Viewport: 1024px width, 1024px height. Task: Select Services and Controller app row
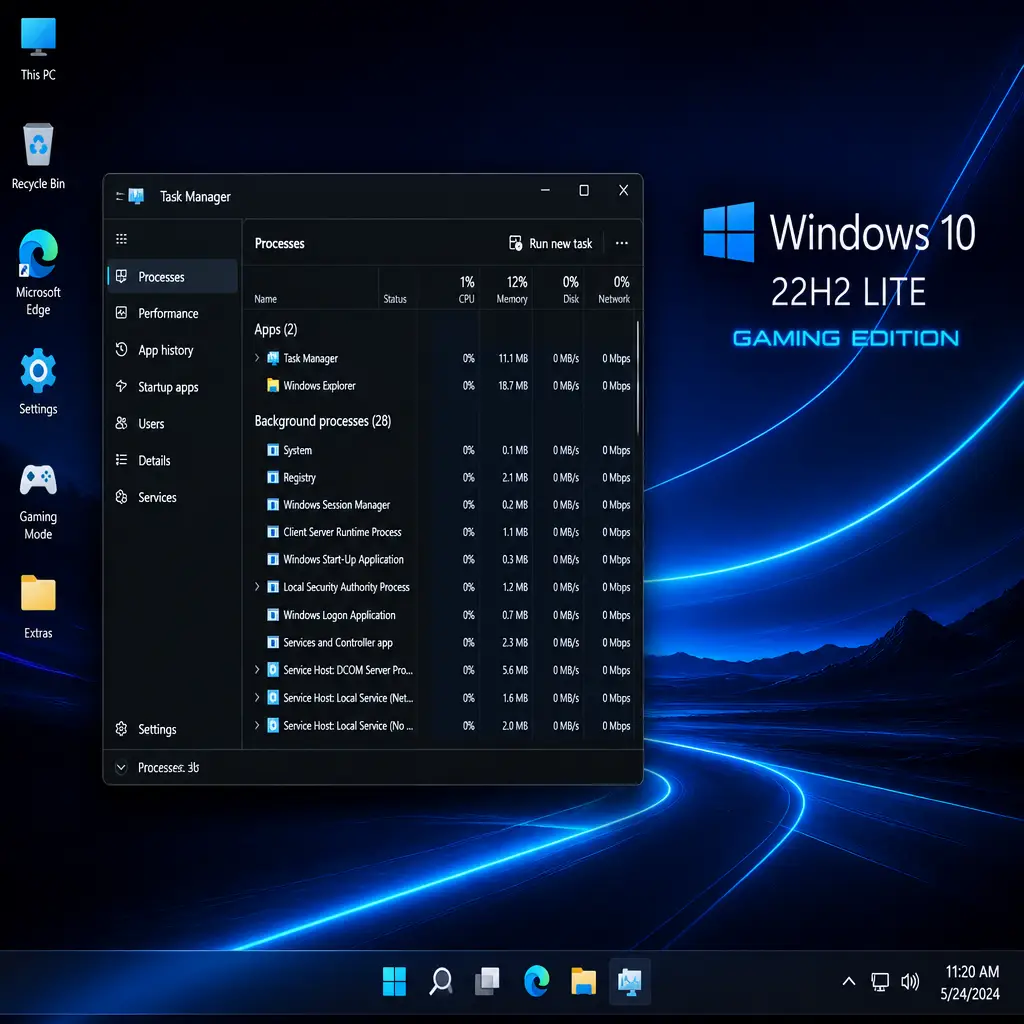click(x=442, y=643)
